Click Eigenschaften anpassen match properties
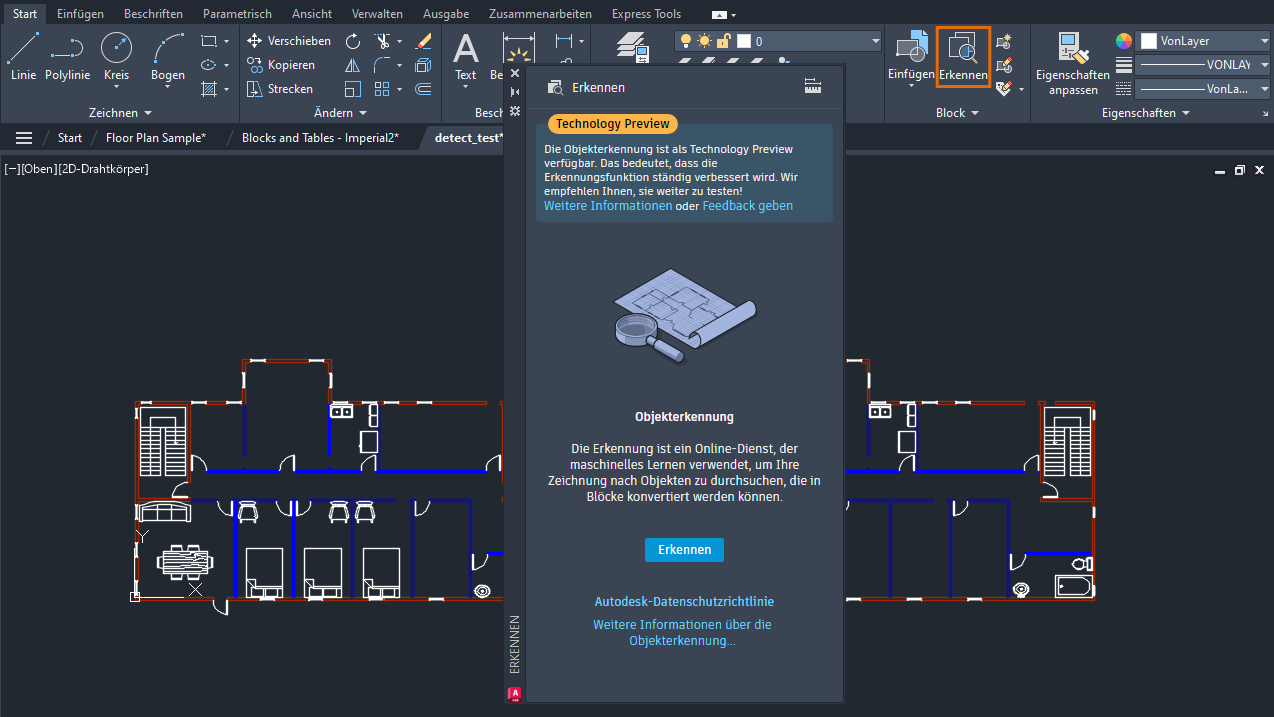This screenshot has height=717, width=1274. pyautogui.click(x=1072, y=63)
